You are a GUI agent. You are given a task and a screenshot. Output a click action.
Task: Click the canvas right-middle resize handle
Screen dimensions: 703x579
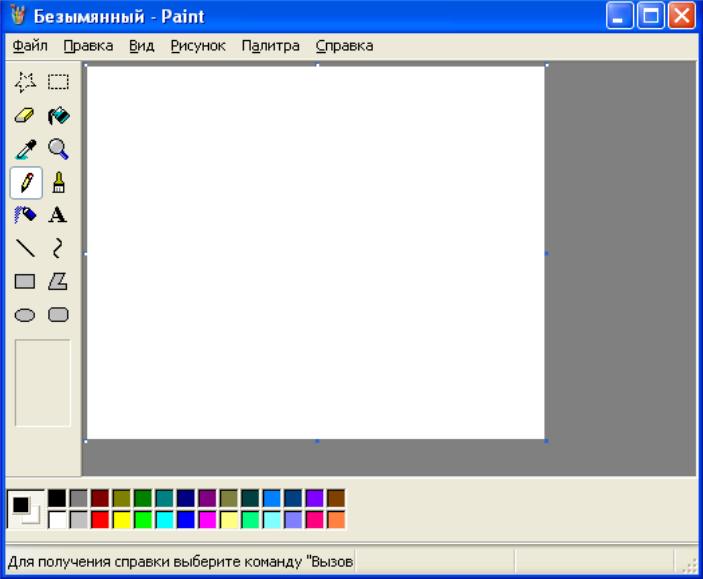pos(547,253)
